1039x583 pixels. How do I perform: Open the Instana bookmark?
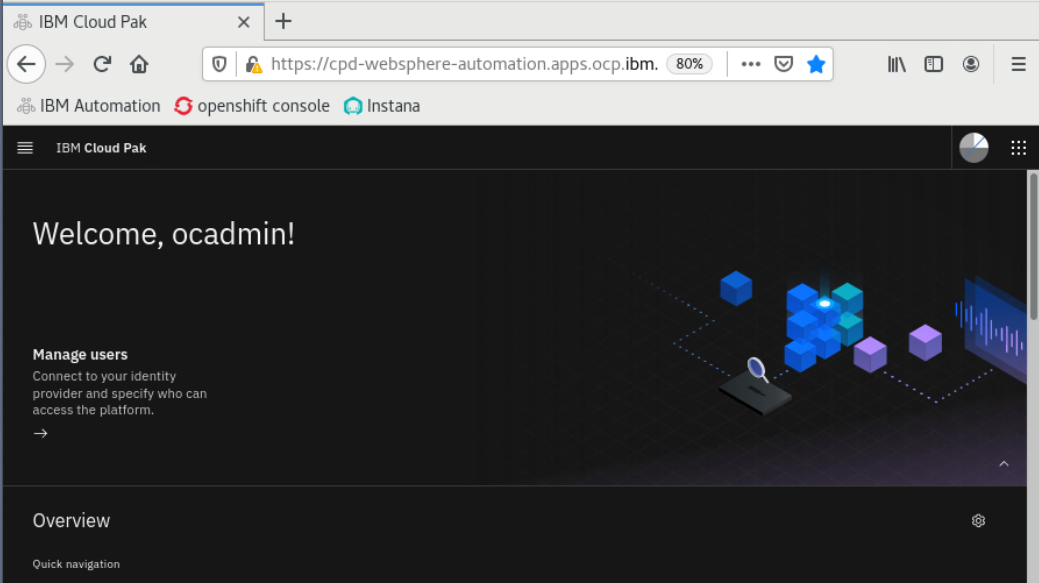coord(381,105)
